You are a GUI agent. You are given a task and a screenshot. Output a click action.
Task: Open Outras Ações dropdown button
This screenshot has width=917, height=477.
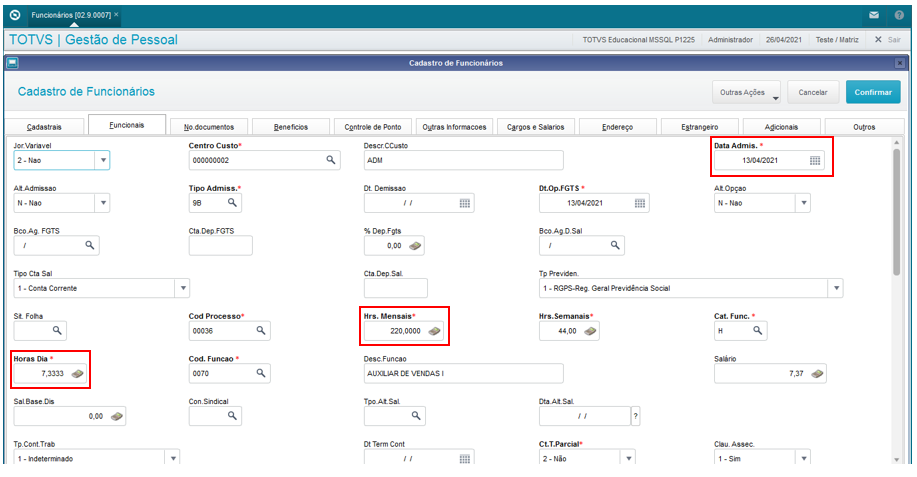click(x=746, y=92)
